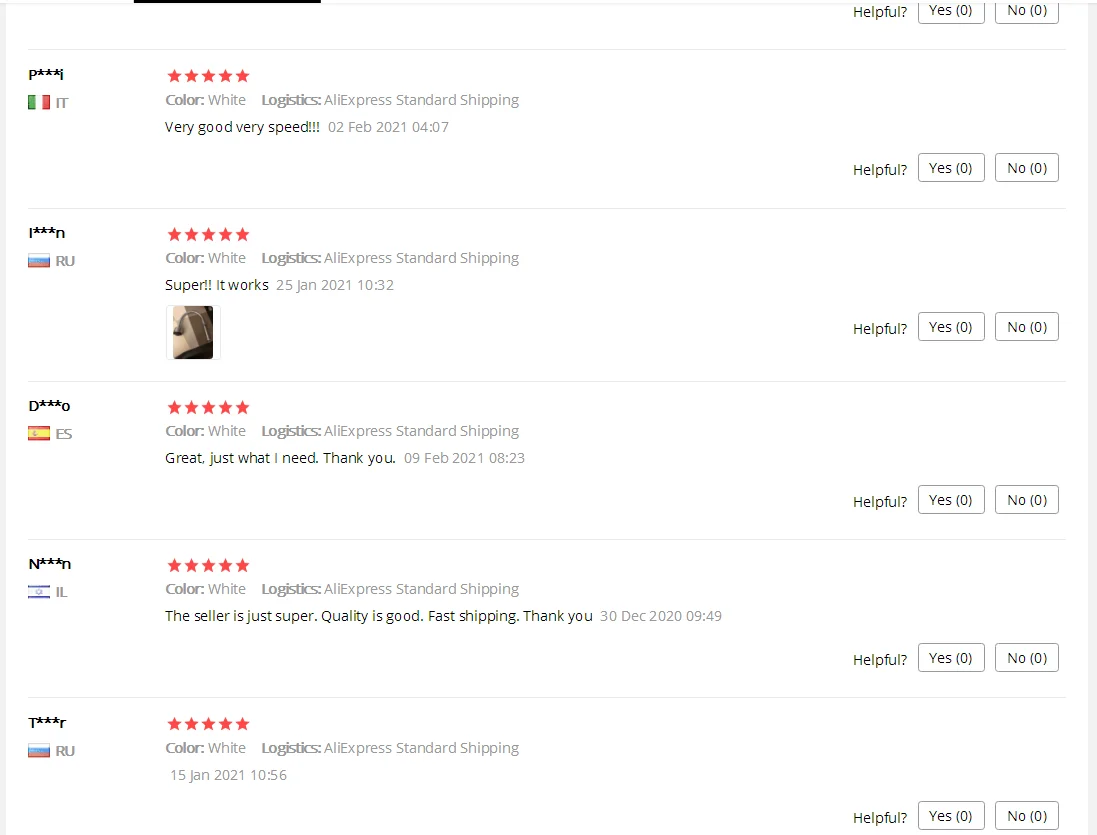
Task: Click the star rating on D***o's review
Action: (x=208, y=407)
